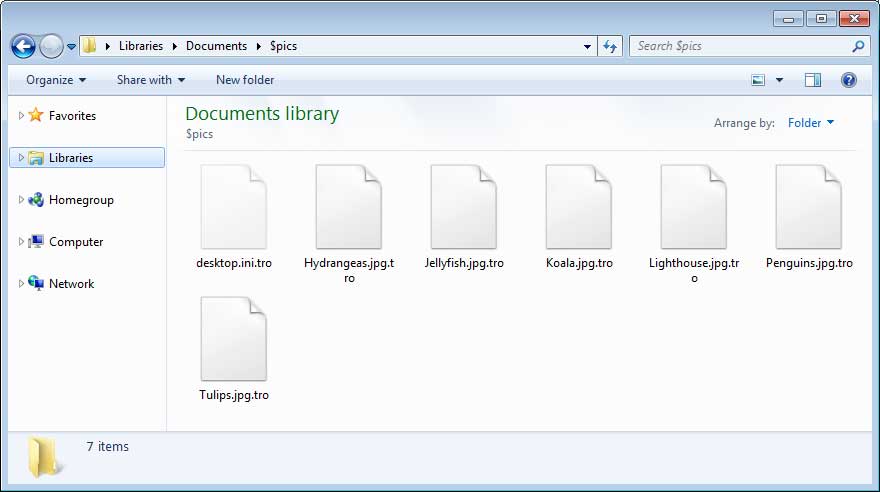Screen dimensions: 880x492
Task: Open the address bar previous locations dropdown
Action: (x=587, y=47)
